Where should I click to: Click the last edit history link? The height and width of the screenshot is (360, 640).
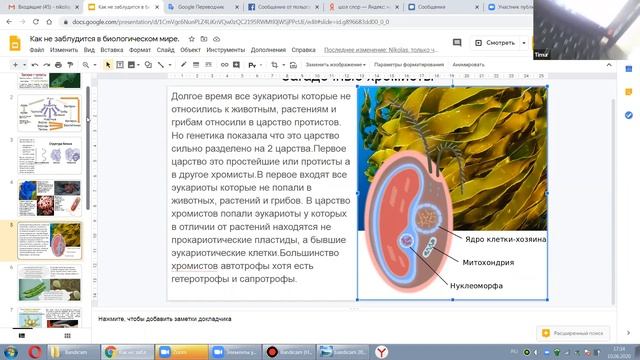tap(381, 50)
